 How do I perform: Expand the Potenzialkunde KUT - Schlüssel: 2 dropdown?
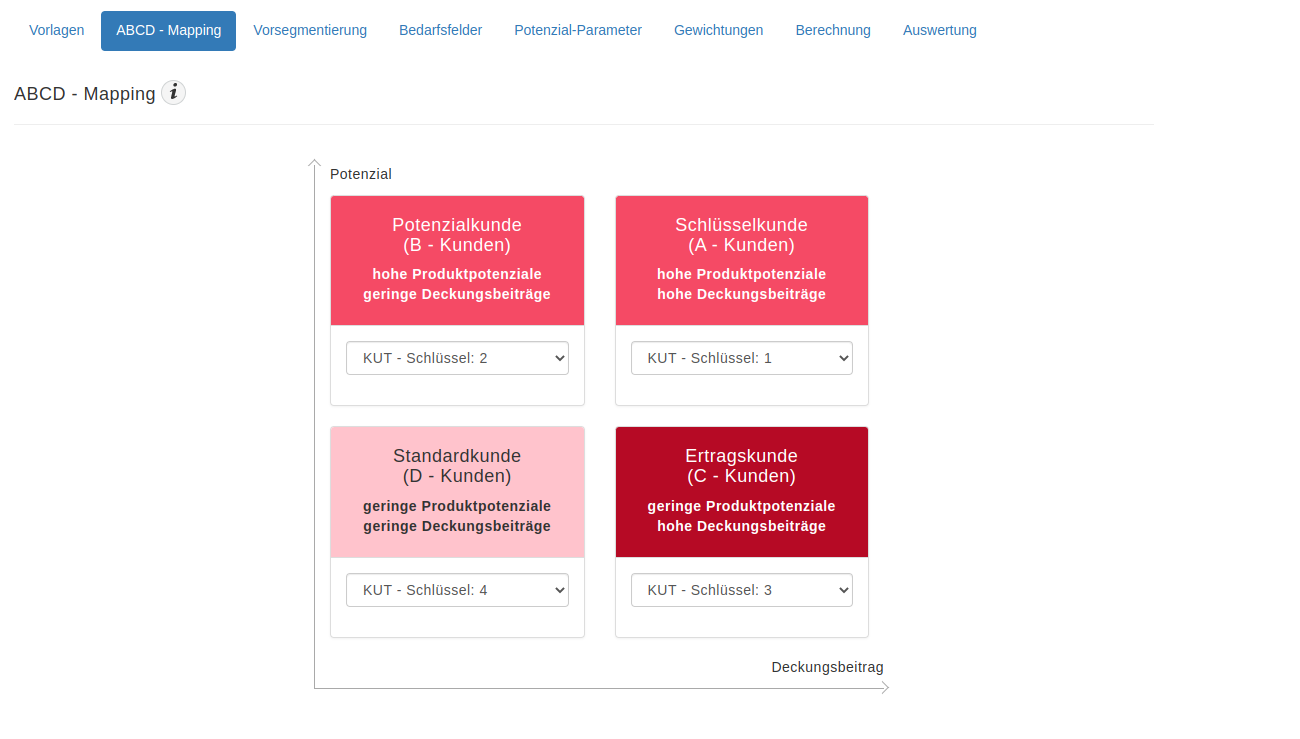pos(457,358)
